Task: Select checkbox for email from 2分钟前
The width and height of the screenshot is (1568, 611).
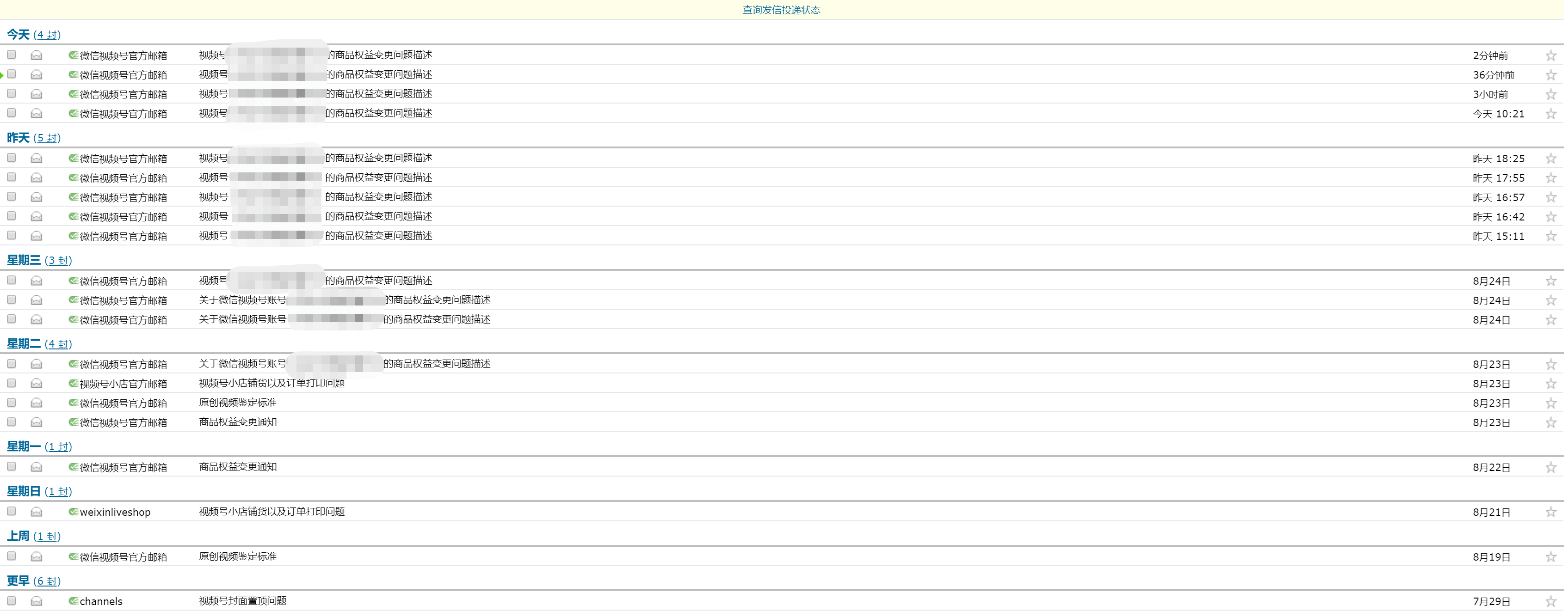Action: 12,55
